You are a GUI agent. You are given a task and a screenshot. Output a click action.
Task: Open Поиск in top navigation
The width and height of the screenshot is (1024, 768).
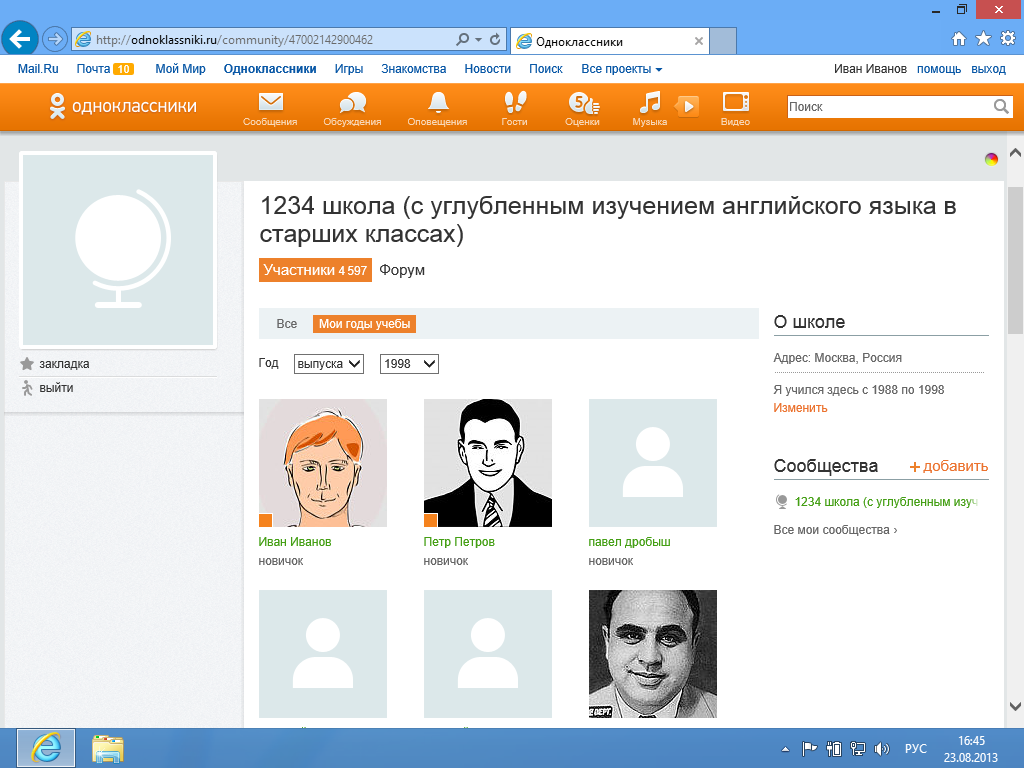546,69
